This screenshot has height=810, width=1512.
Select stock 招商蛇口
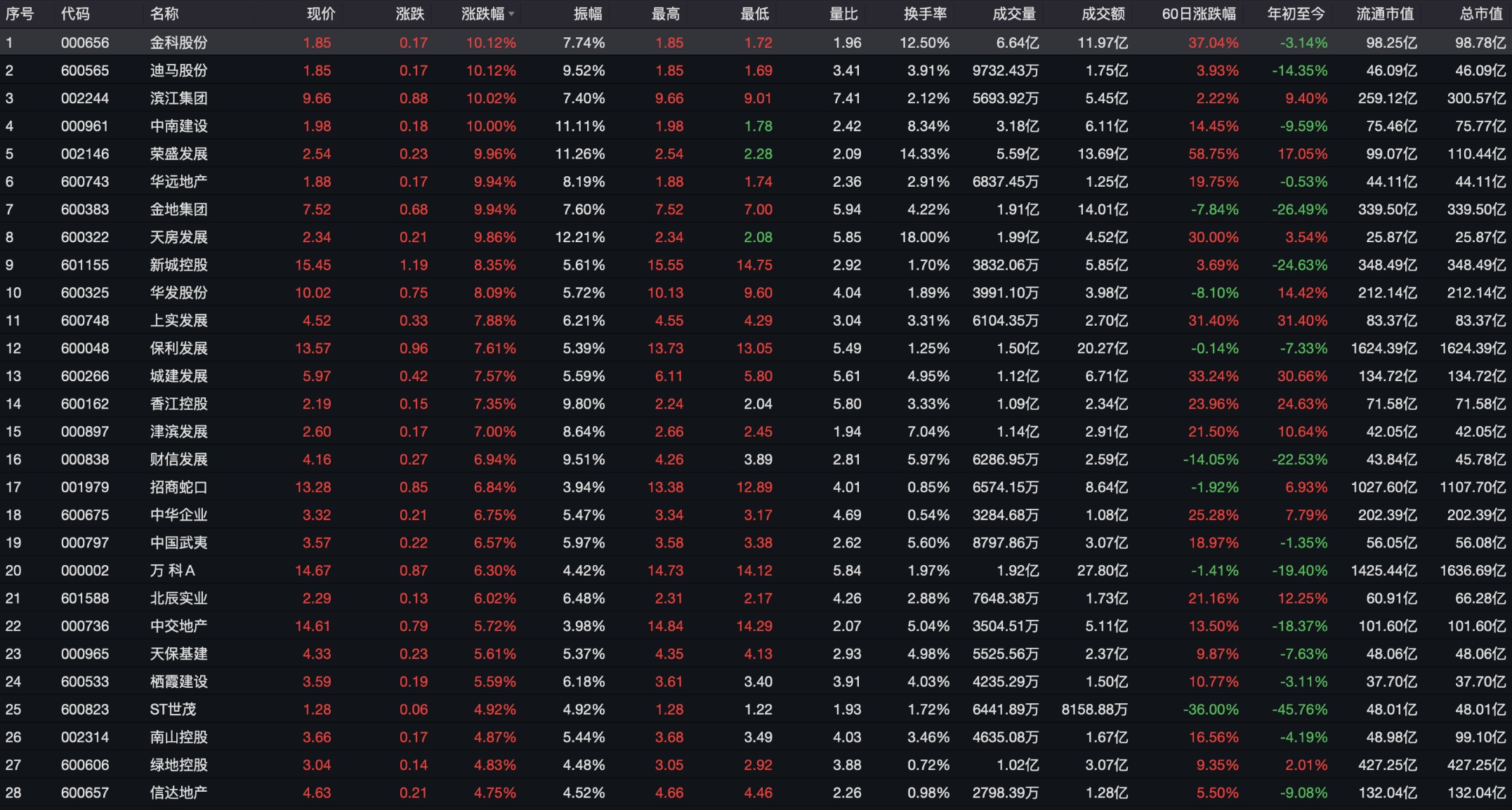click(178, 487)
